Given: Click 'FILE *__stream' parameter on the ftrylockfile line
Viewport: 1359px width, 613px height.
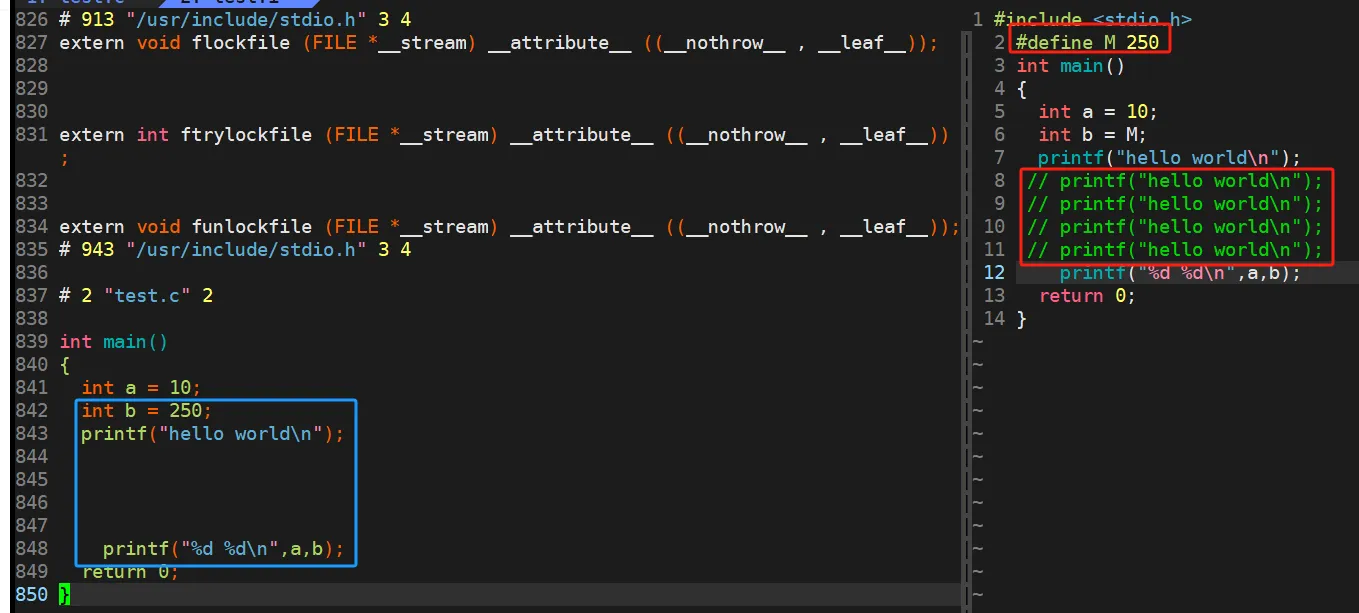Looking at the screenshot, I should (411, 135).
